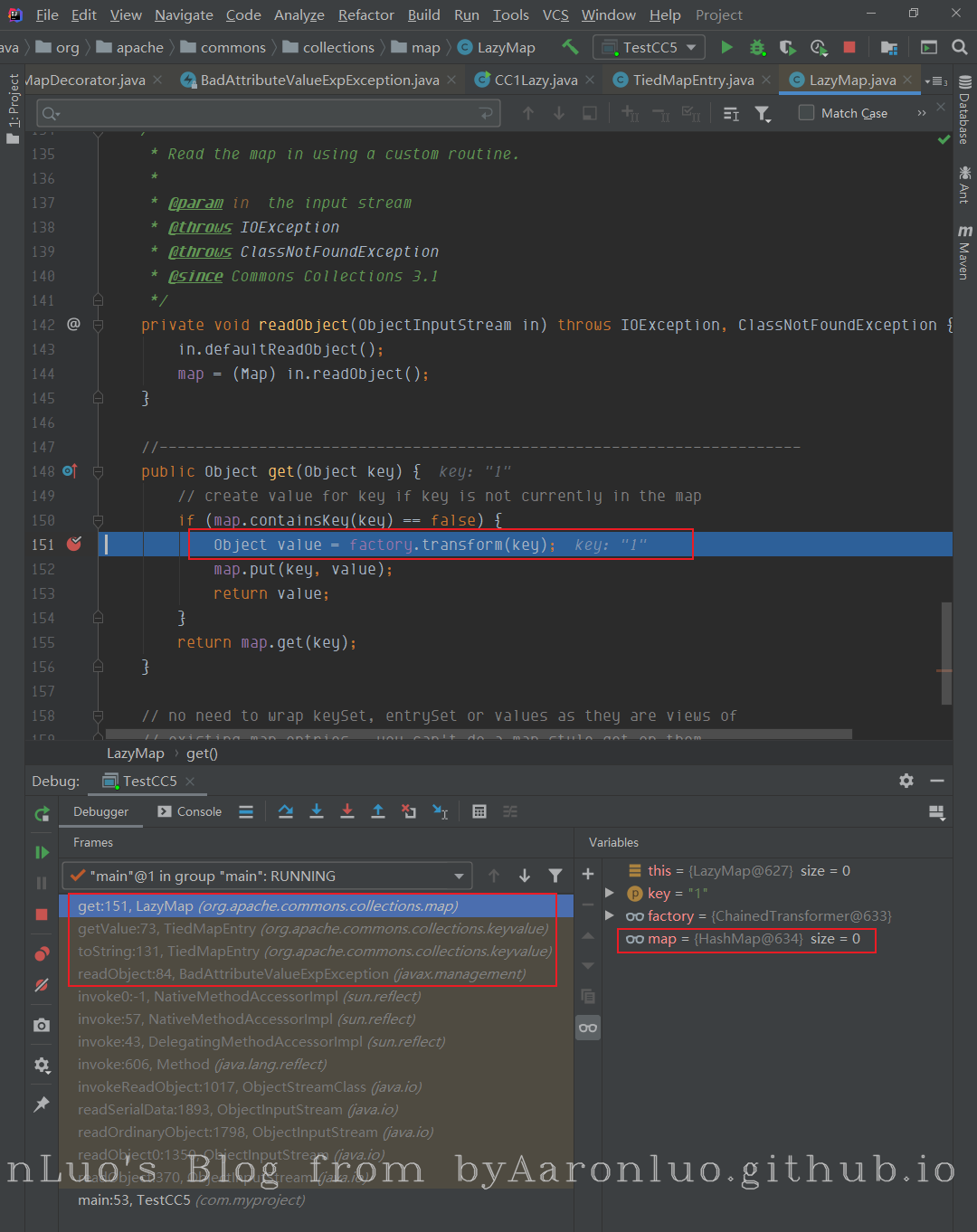Enable the Match Case checkbox
This screenshot has width=977, height=1232.
pos(806,112)
